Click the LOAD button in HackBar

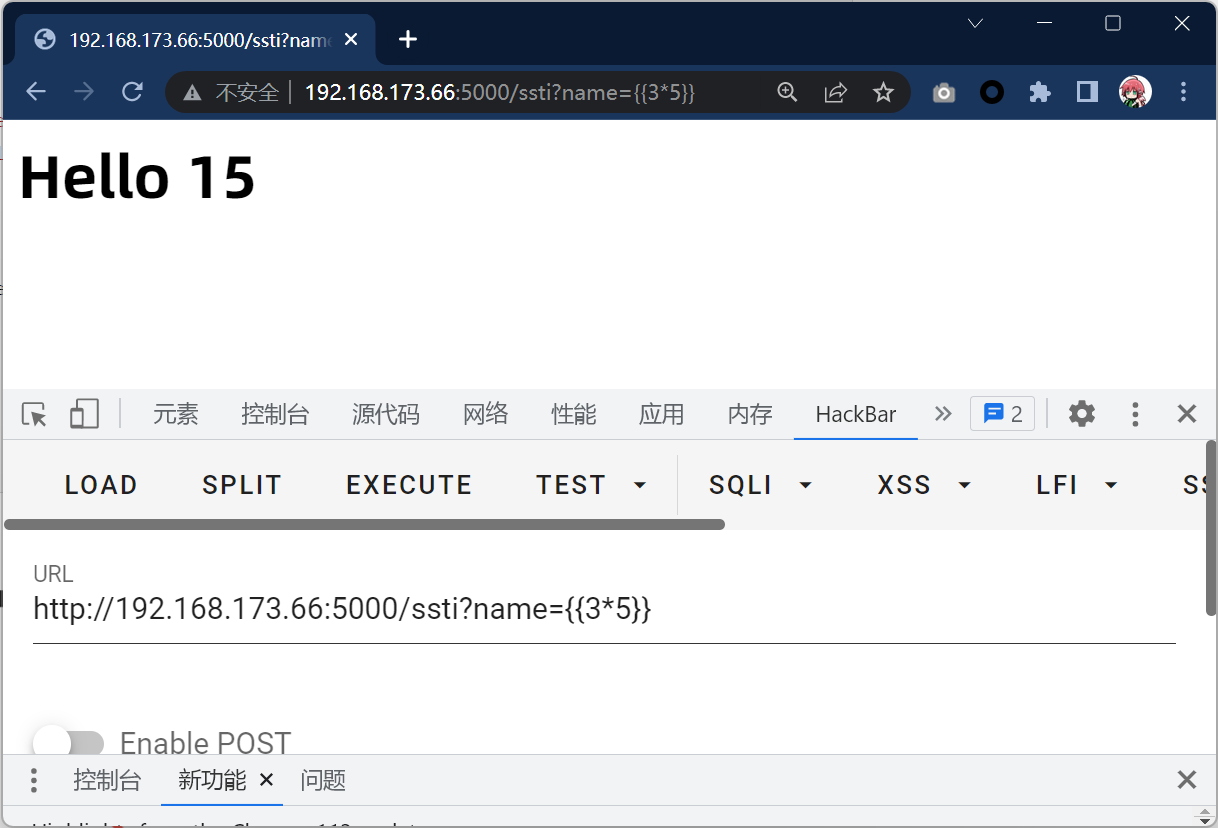click(101, 486)
